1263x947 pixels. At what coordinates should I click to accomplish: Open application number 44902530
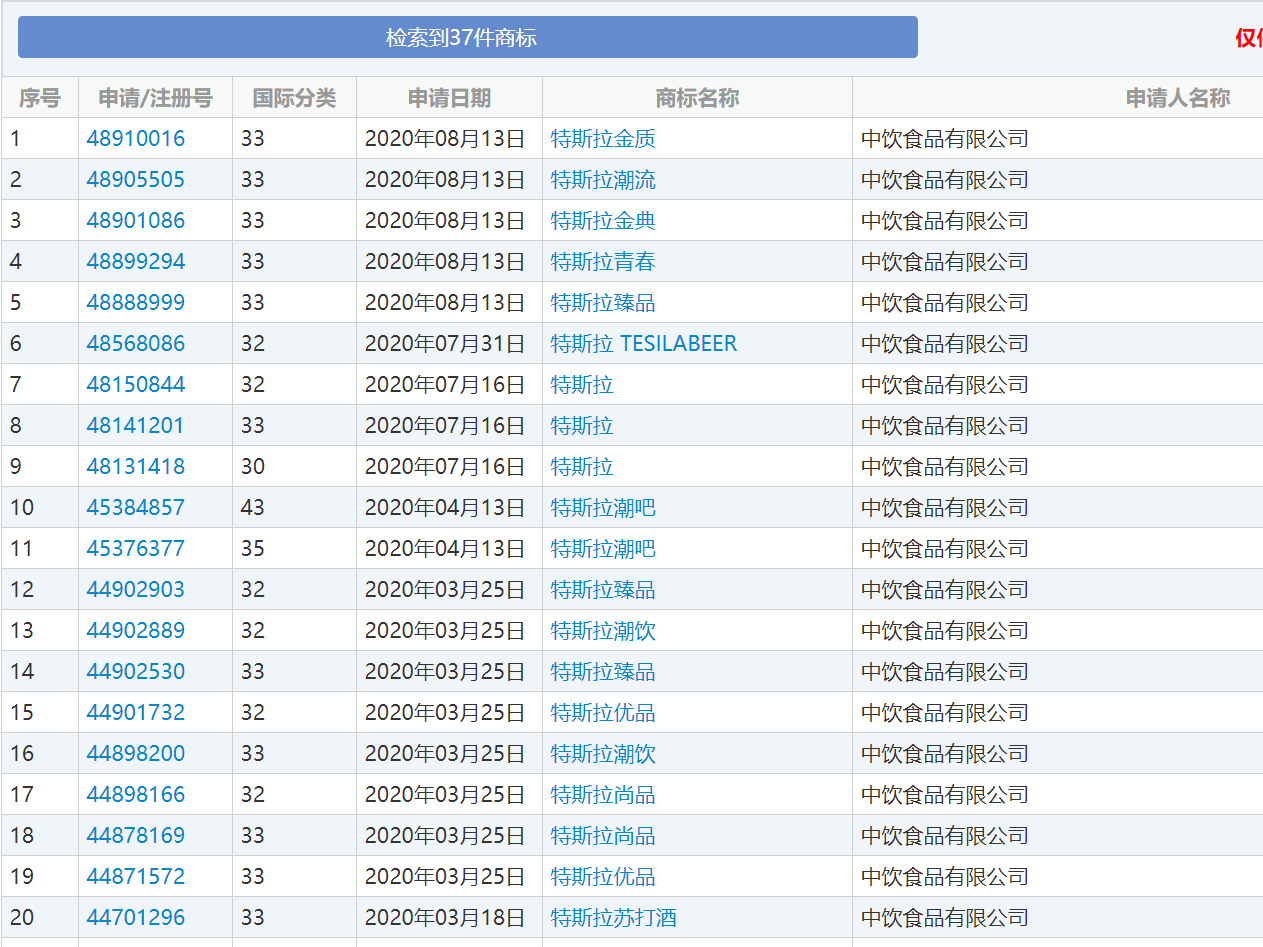[136, 672]
